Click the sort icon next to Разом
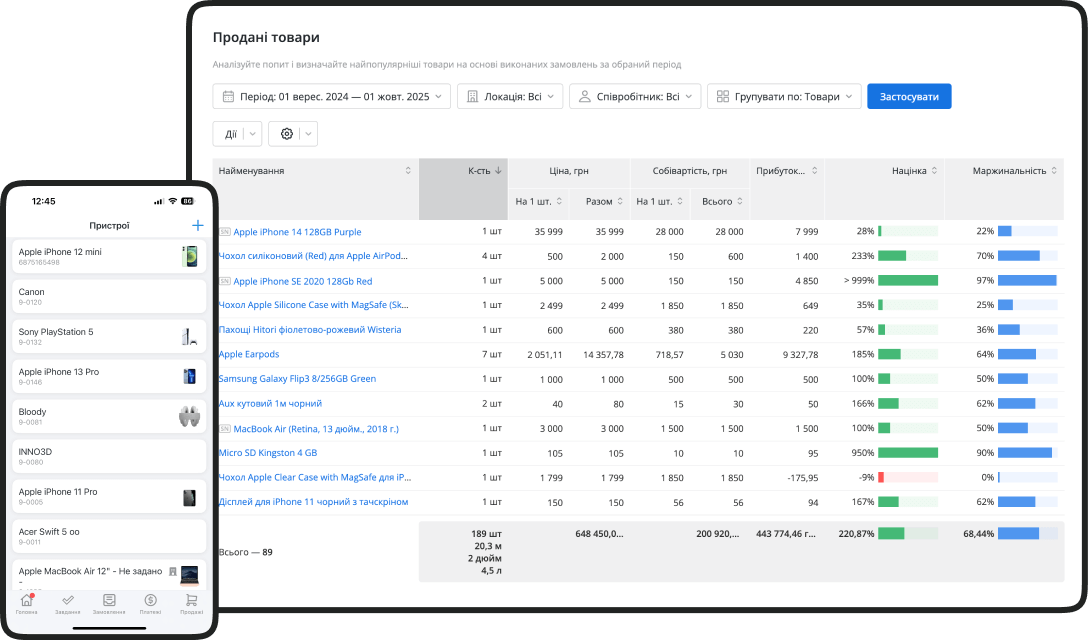The height and width of the screenshot is (640, 1088). coord(620,202)
